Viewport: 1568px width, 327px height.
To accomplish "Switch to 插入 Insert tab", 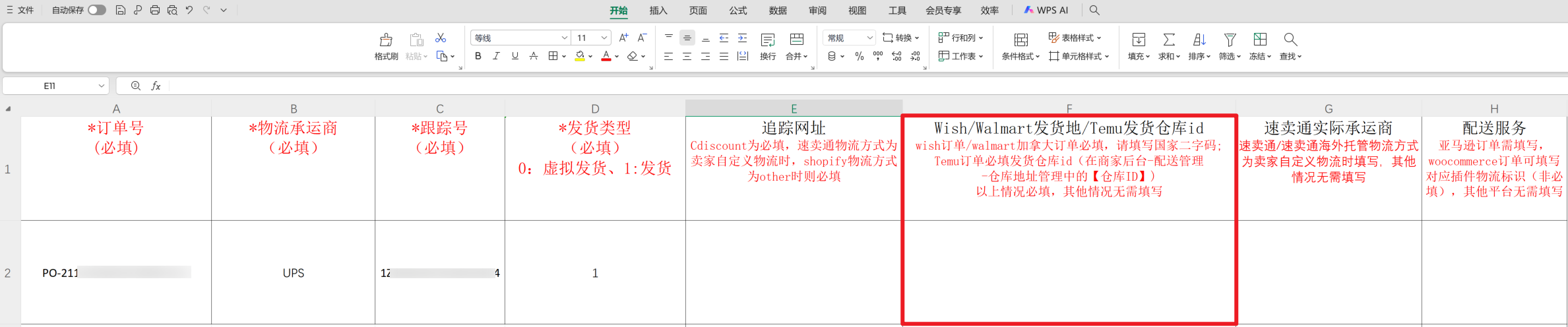I will tap(658, 11).
